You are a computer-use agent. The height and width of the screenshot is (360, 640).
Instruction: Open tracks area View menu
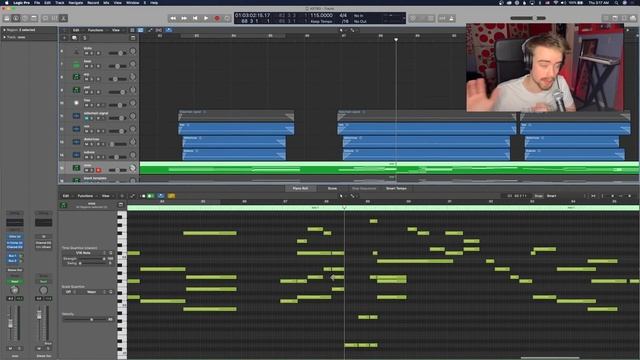click(116, 30)
